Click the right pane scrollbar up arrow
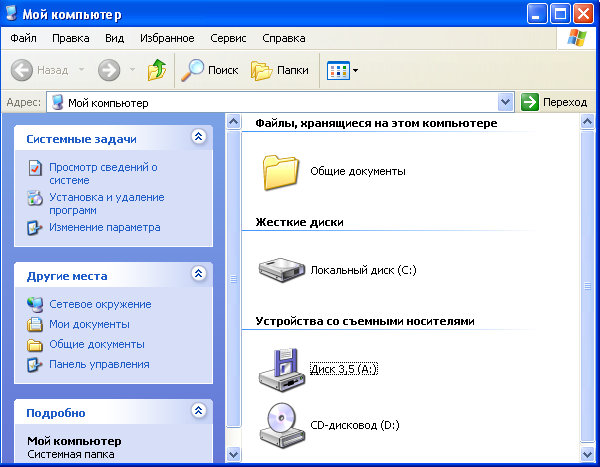Image resolution: width=600 pixels, height=467 pixels. point(587,122)
